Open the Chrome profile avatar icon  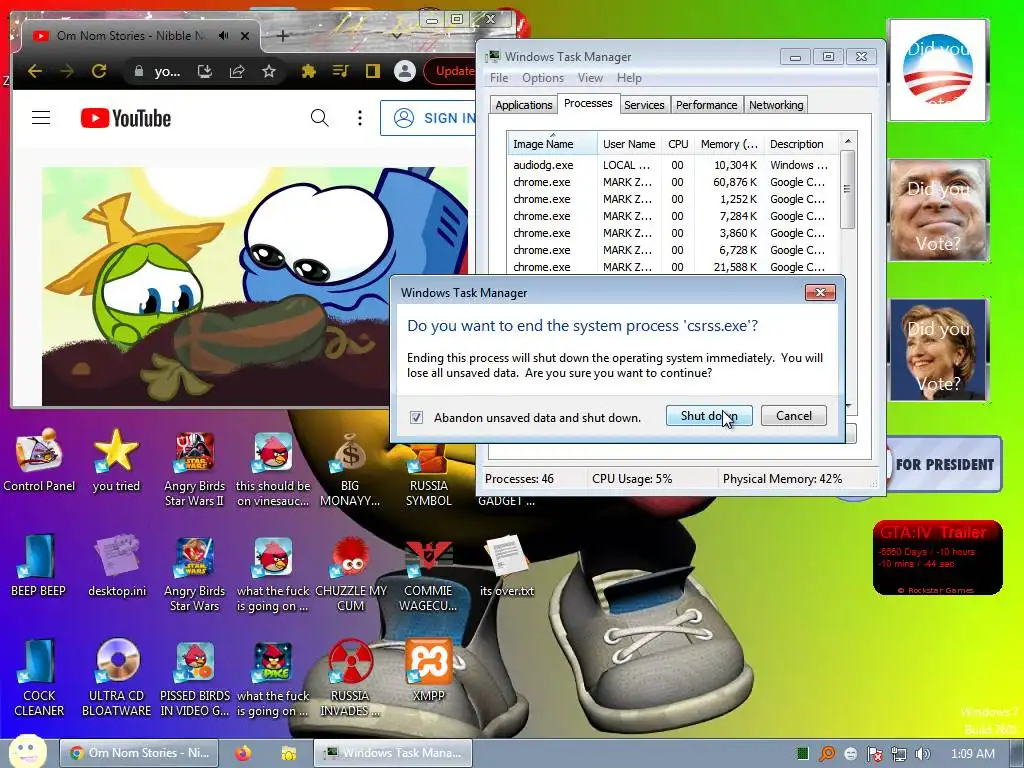405,71
